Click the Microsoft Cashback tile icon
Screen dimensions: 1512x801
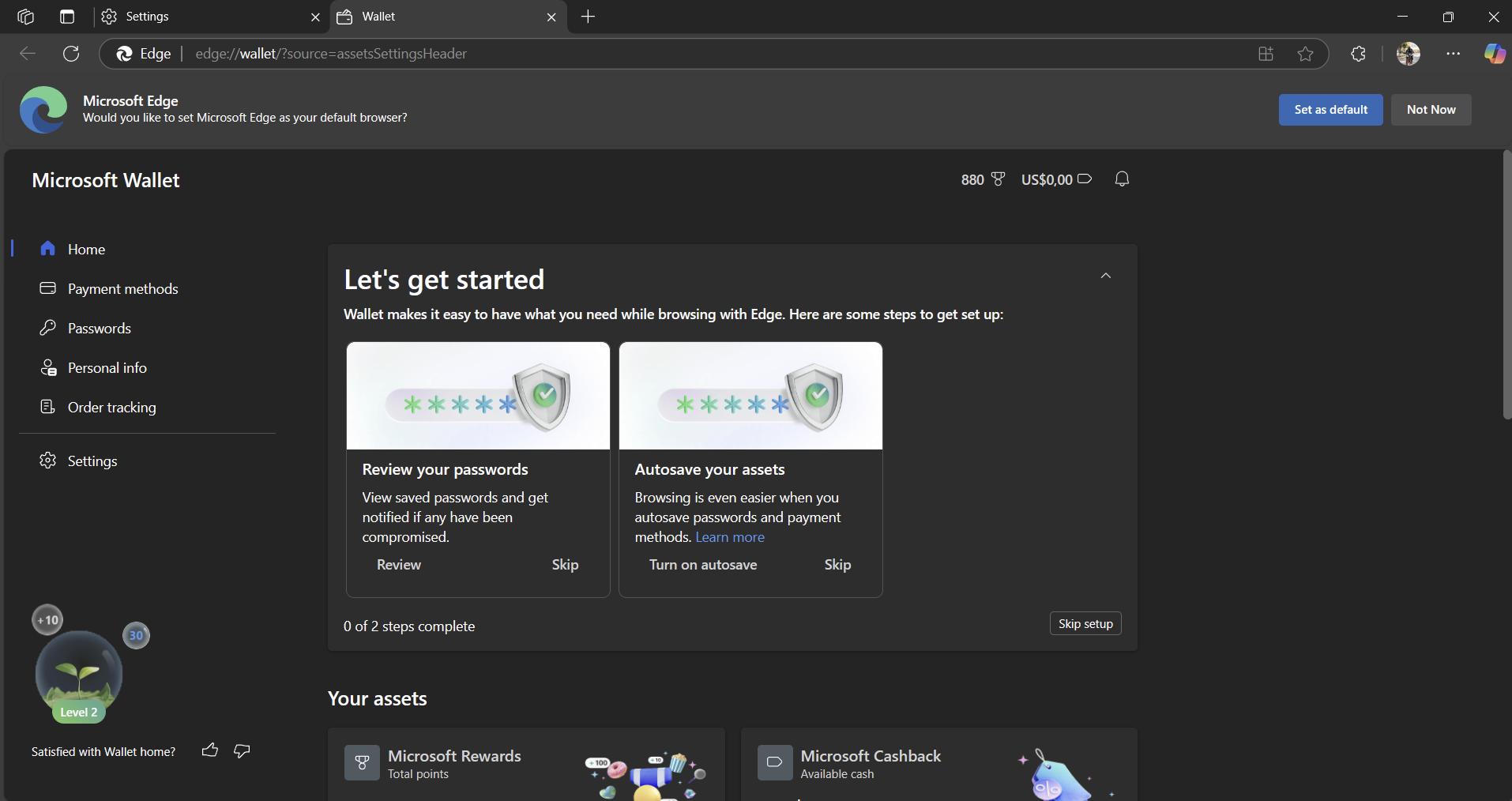click(775, 763)
